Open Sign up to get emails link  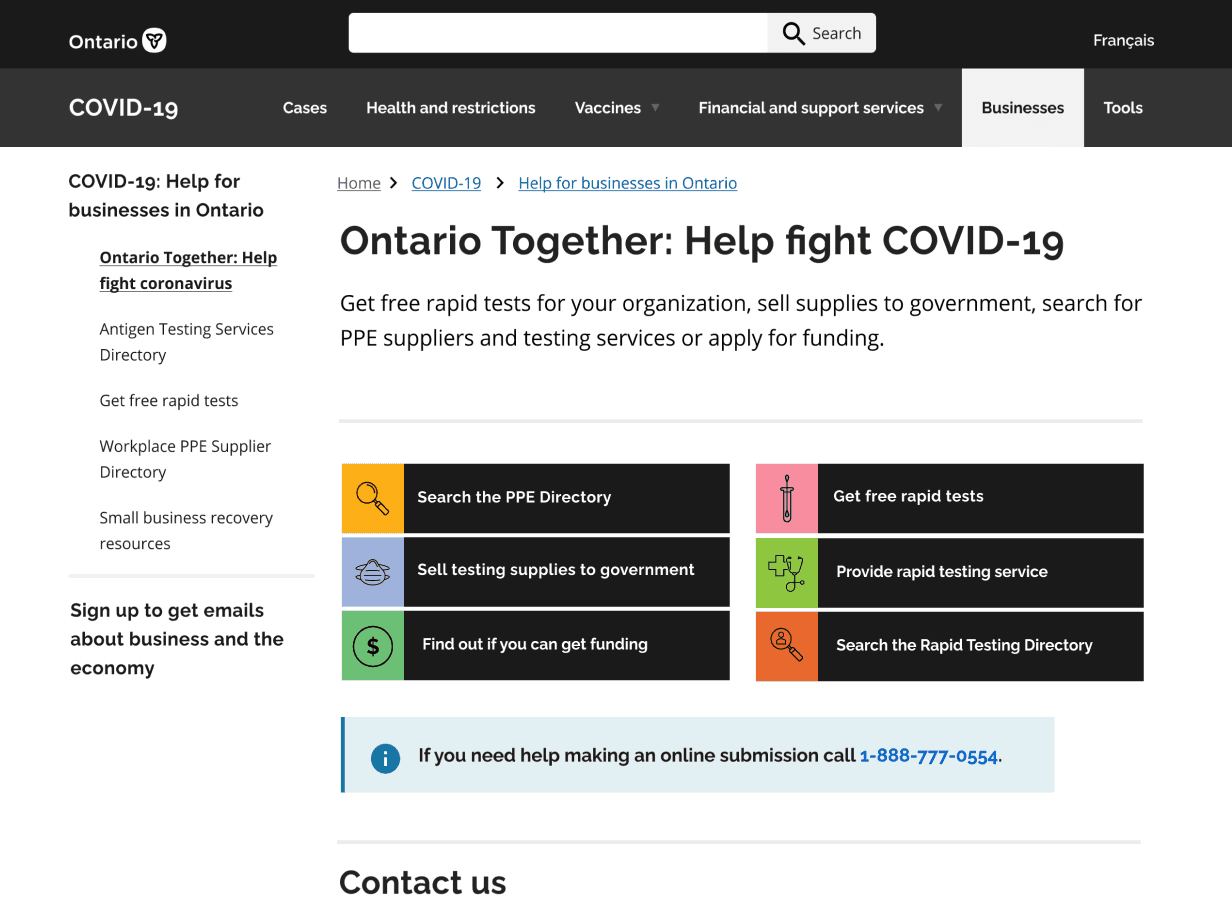[x=177, y=639]
